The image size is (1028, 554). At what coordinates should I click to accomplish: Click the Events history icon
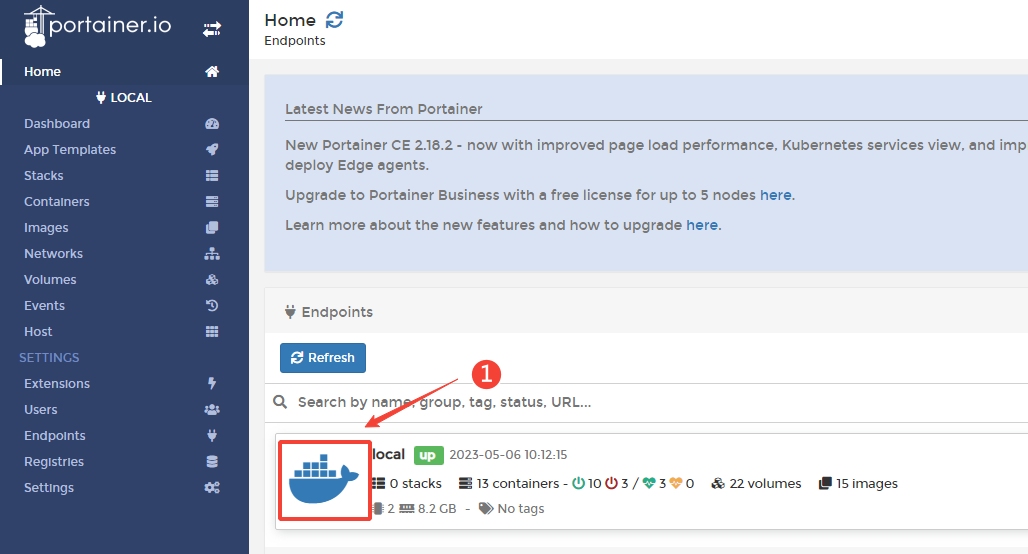point(212,306)
